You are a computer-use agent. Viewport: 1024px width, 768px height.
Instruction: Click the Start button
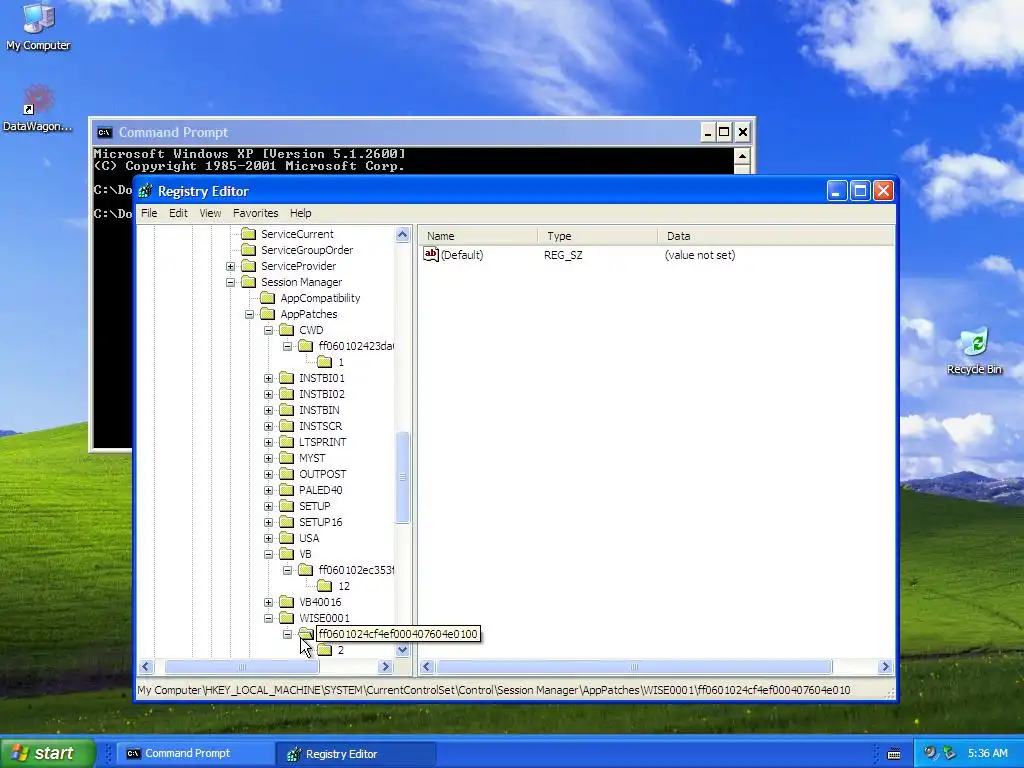48,753
